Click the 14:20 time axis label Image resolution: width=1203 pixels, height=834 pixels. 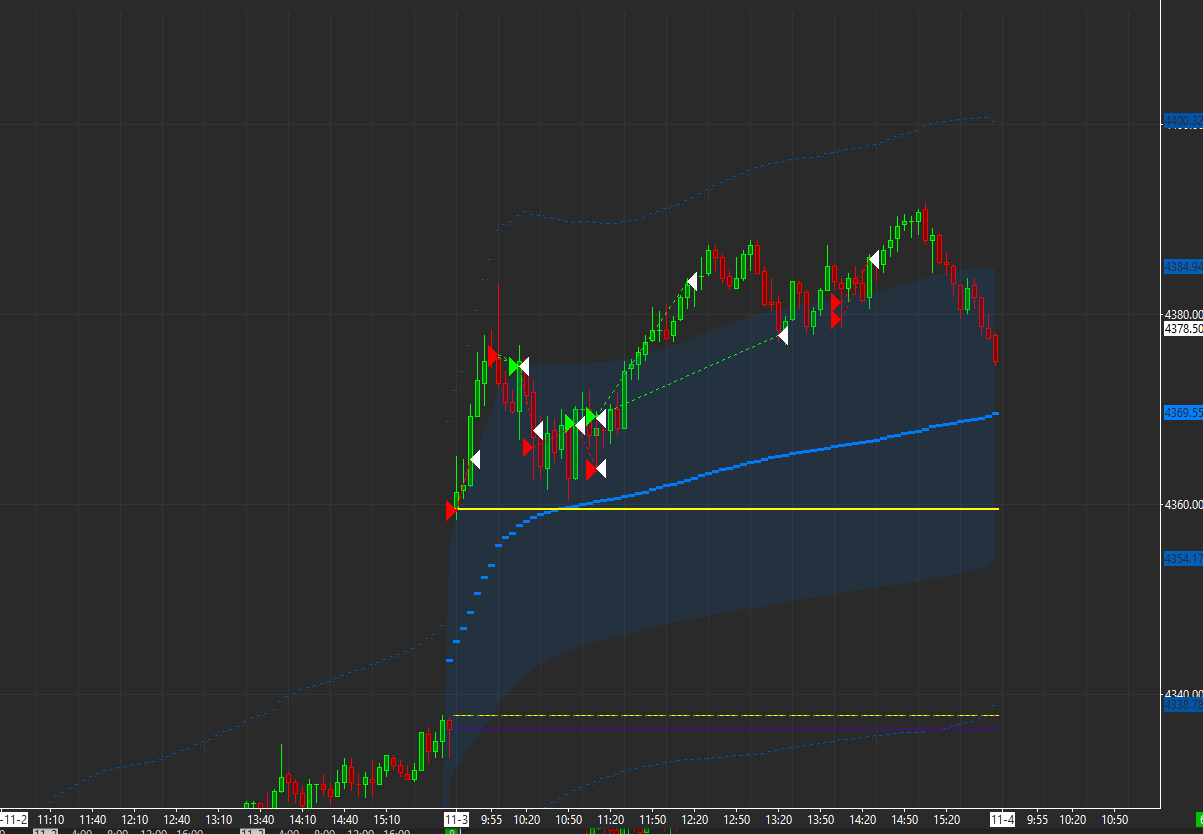click(862, 819)
